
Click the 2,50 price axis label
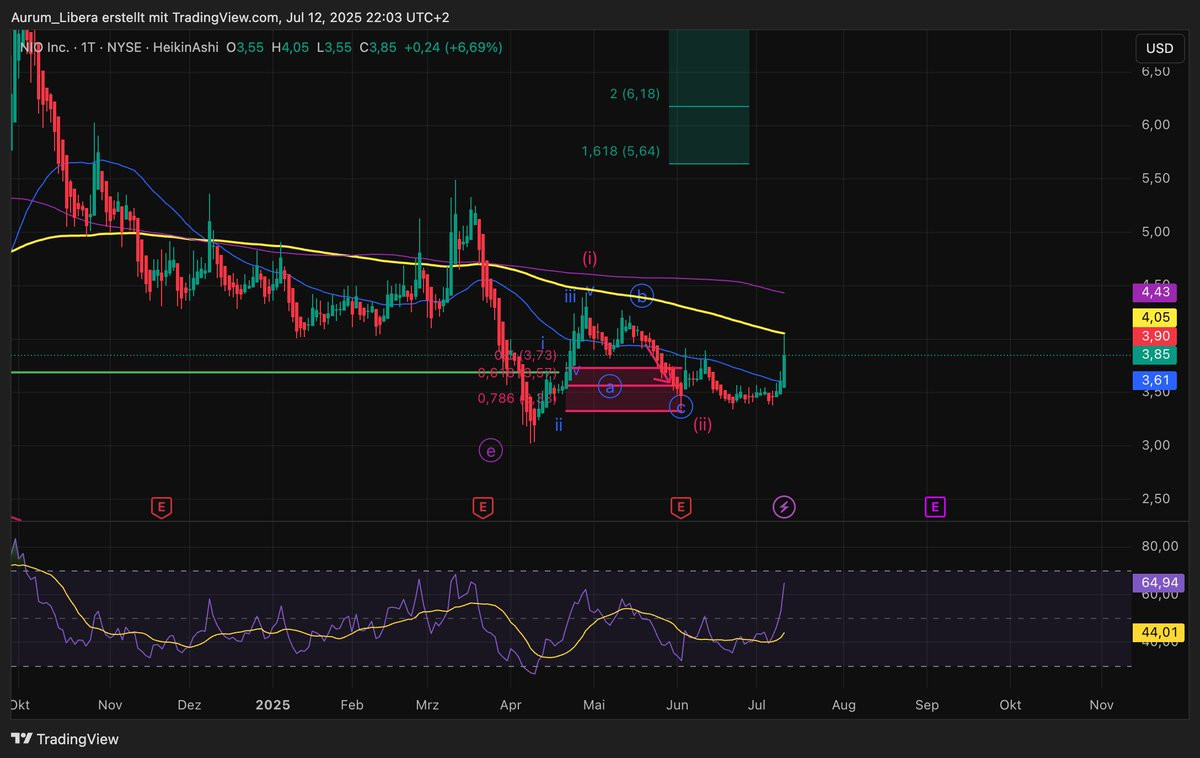click(1155, 498)
